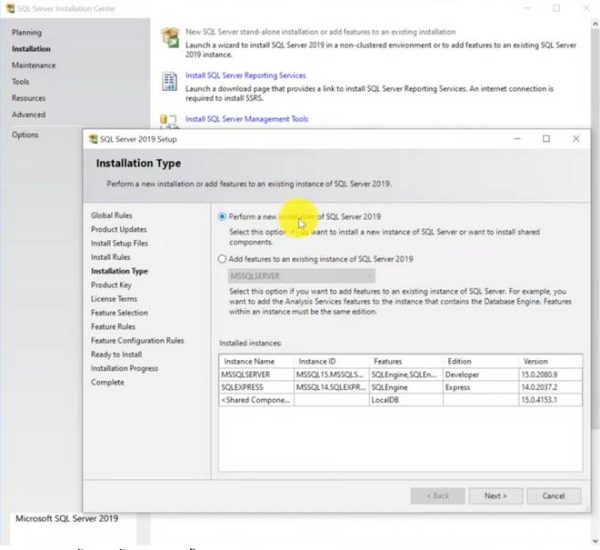The height and width of the screenshot is (550, 600).
Task: Click the Express edition cell
Action: 481,387
